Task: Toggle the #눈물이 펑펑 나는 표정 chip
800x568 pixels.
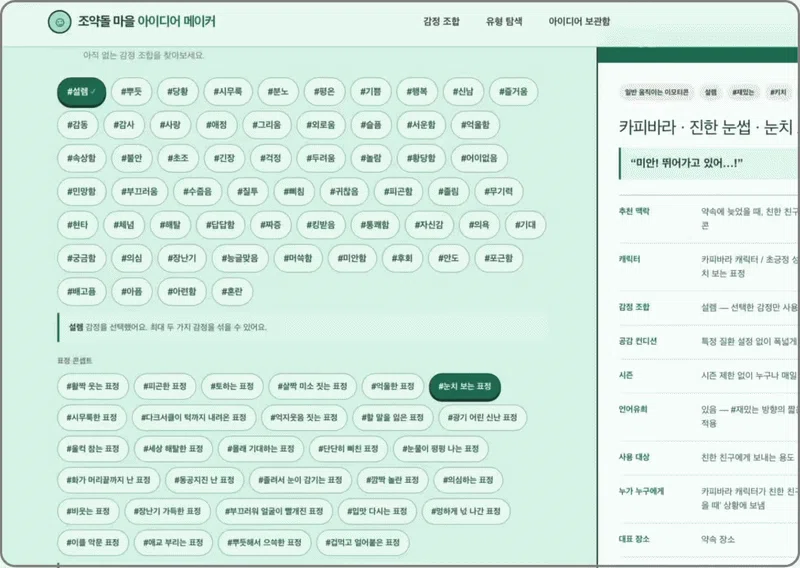Action: pyautogui.click(x=441, y=449)
